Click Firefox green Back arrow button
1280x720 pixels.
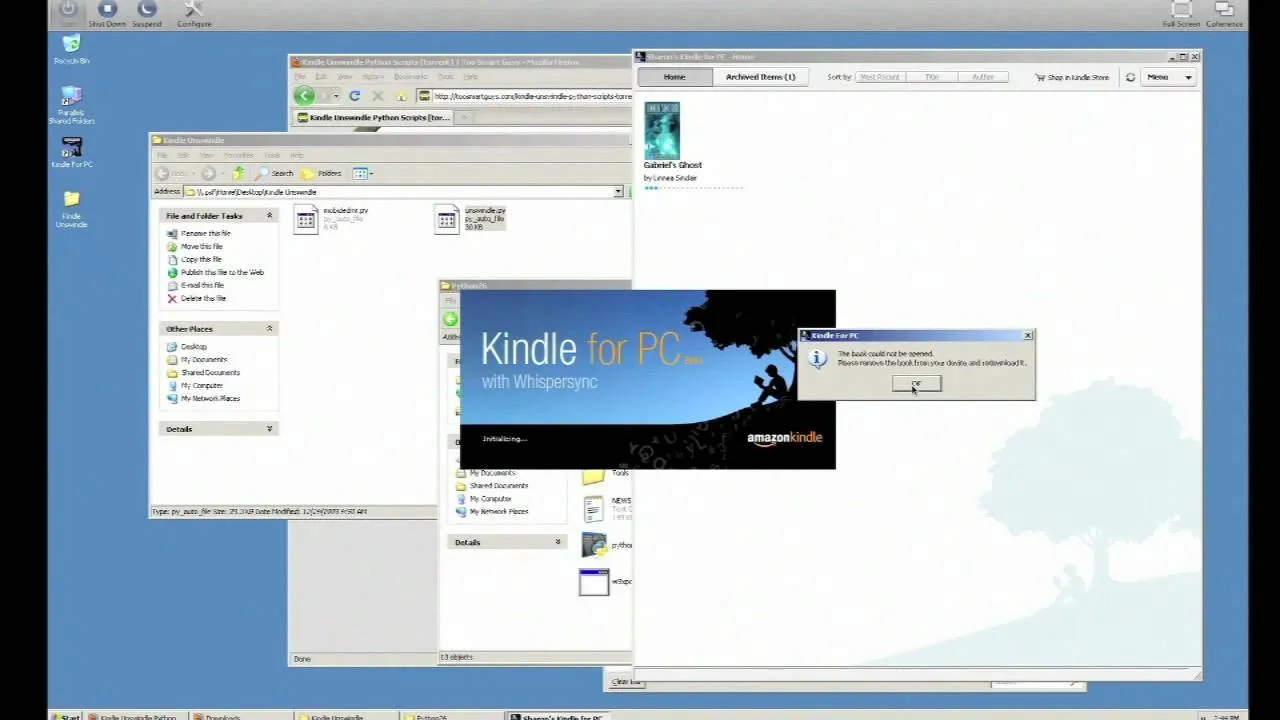pyautogui.click(x=304, y=96)
